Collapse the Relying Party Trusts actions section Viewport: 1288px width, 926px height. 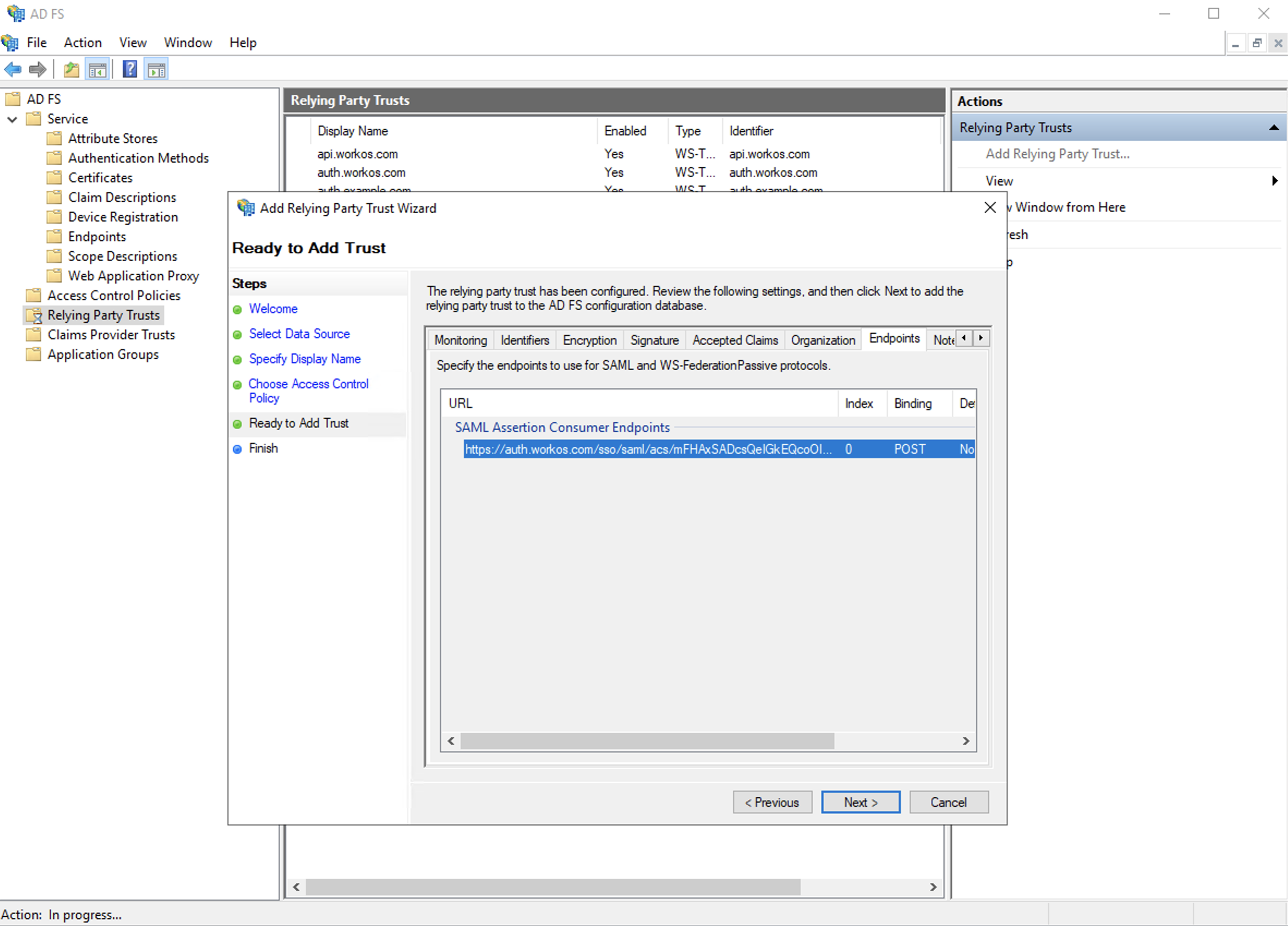point(1273,128)
